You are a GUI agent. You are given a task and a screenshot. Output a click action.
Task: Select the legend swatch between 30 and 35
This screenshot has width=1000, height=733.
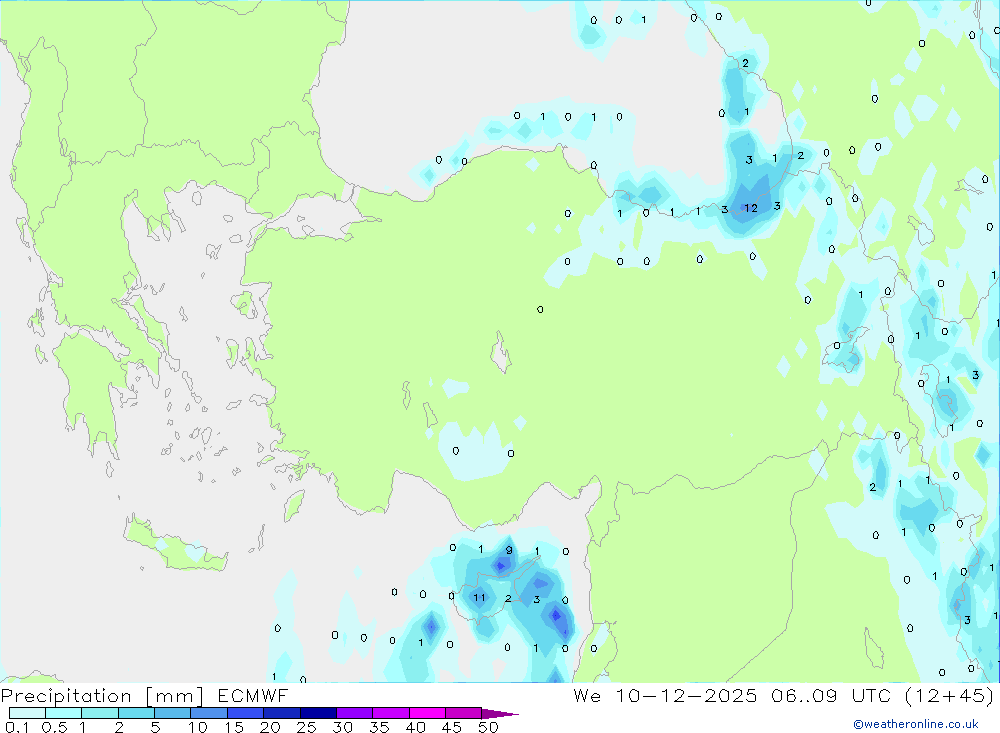click(355, 713)
